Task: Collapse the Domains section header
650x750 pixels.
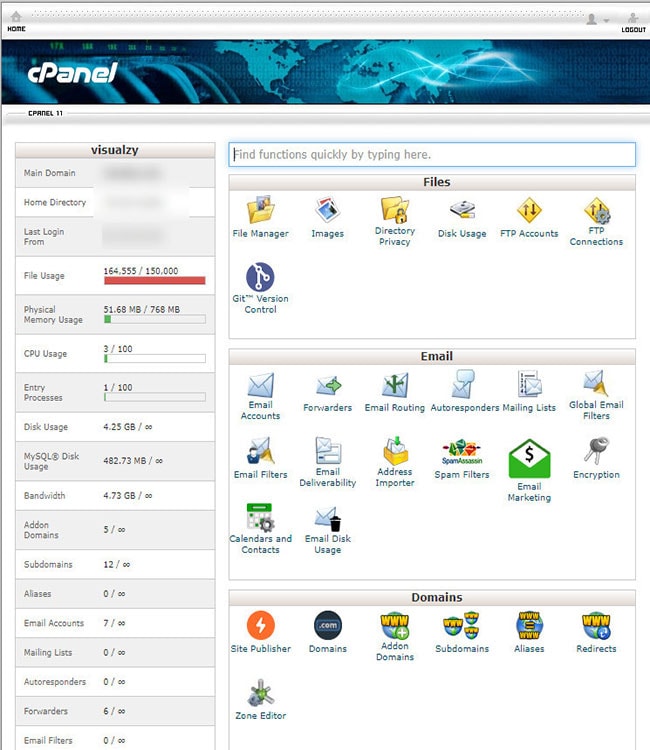Action: coord(432,597)
